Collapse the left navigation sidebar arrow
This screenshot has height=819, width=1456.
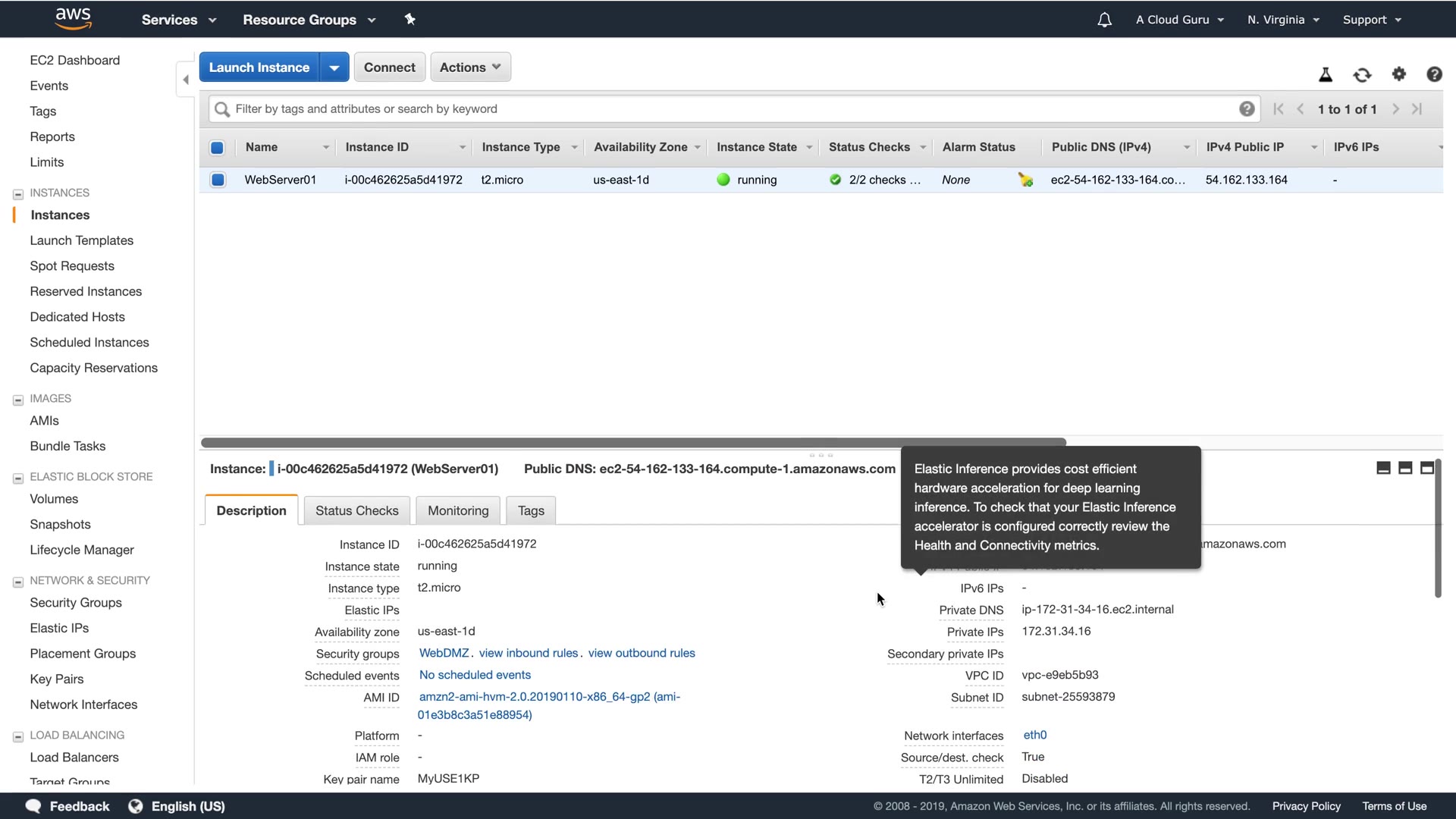tap(186, 80)
